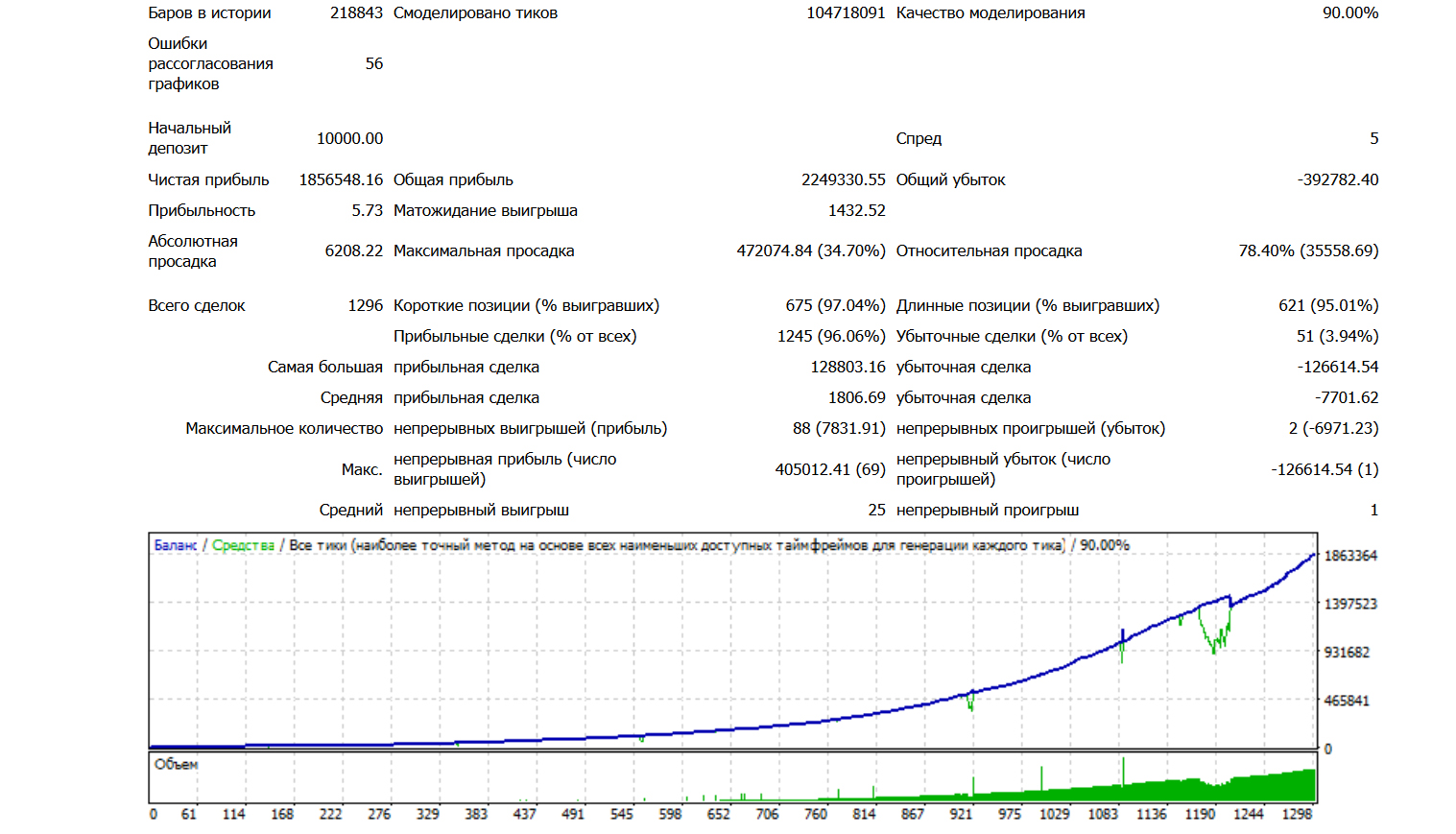Click the 465841 balance axis label
The height and width of the screenshot is (834, 1456).
1347,701
